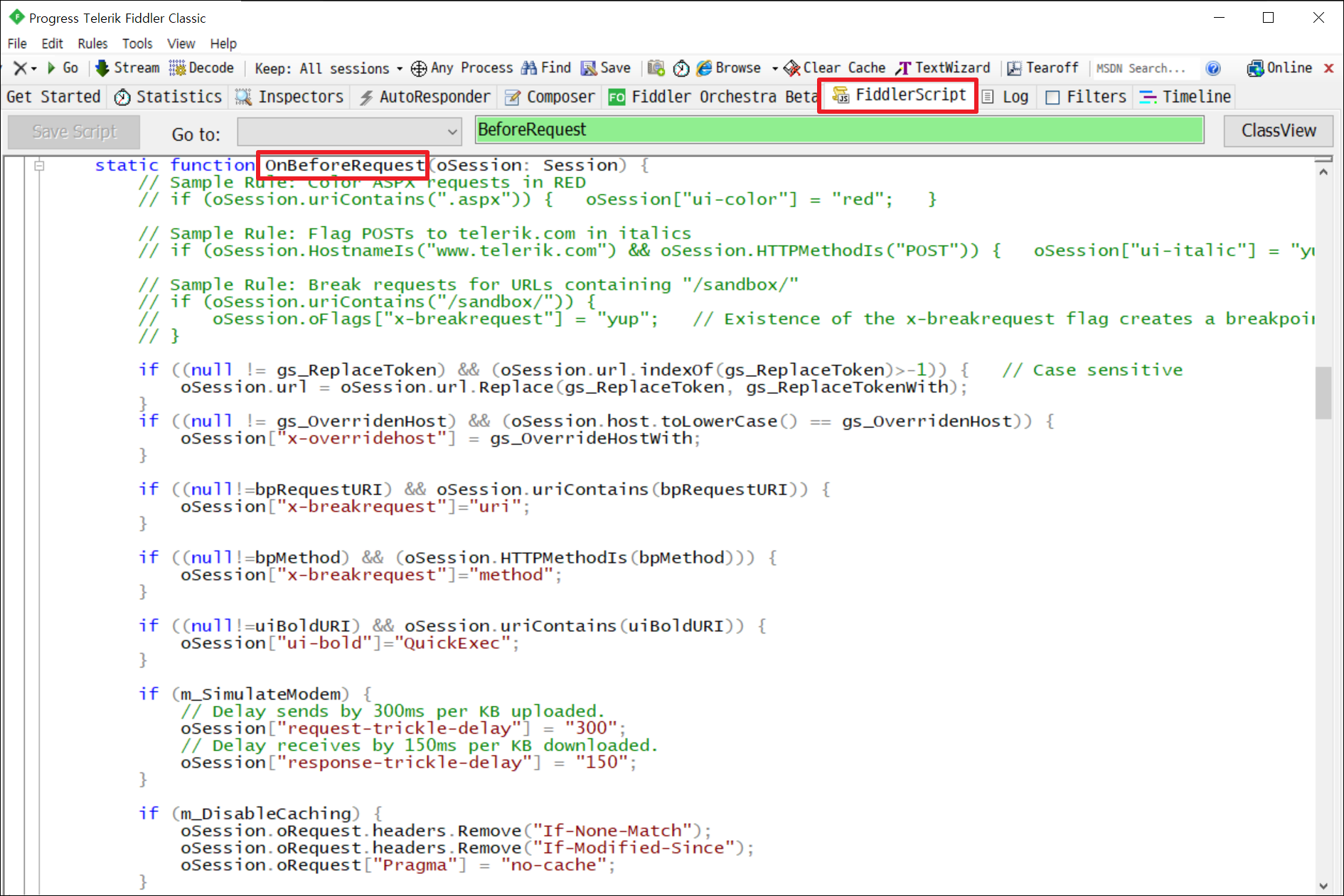Viewport: 1344px width, 896px height.
Task: Toggle Decode option in toolbar
Action: pos(201,68)
